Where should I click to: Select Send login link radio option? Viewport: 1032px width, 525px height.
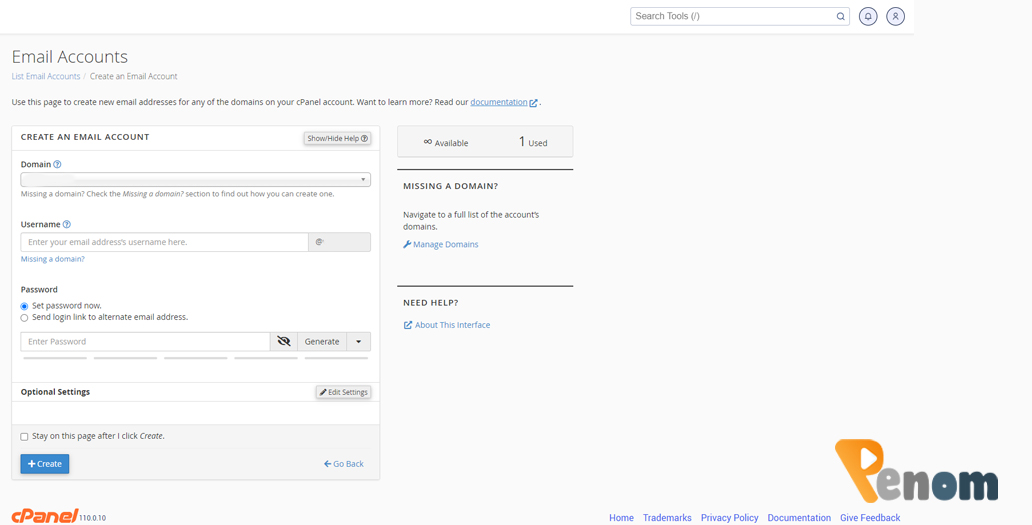point(24,318)
